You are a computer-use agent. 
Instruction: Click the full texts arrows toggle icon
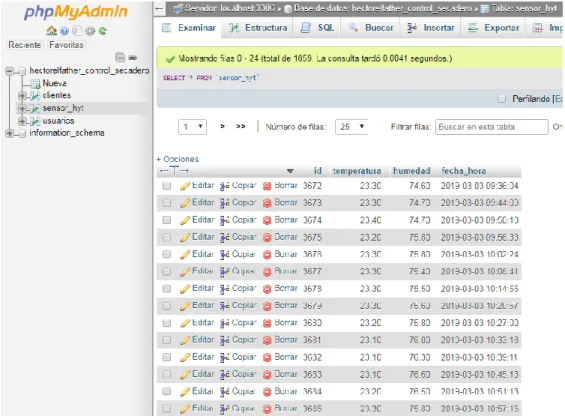tap(174, 171)
